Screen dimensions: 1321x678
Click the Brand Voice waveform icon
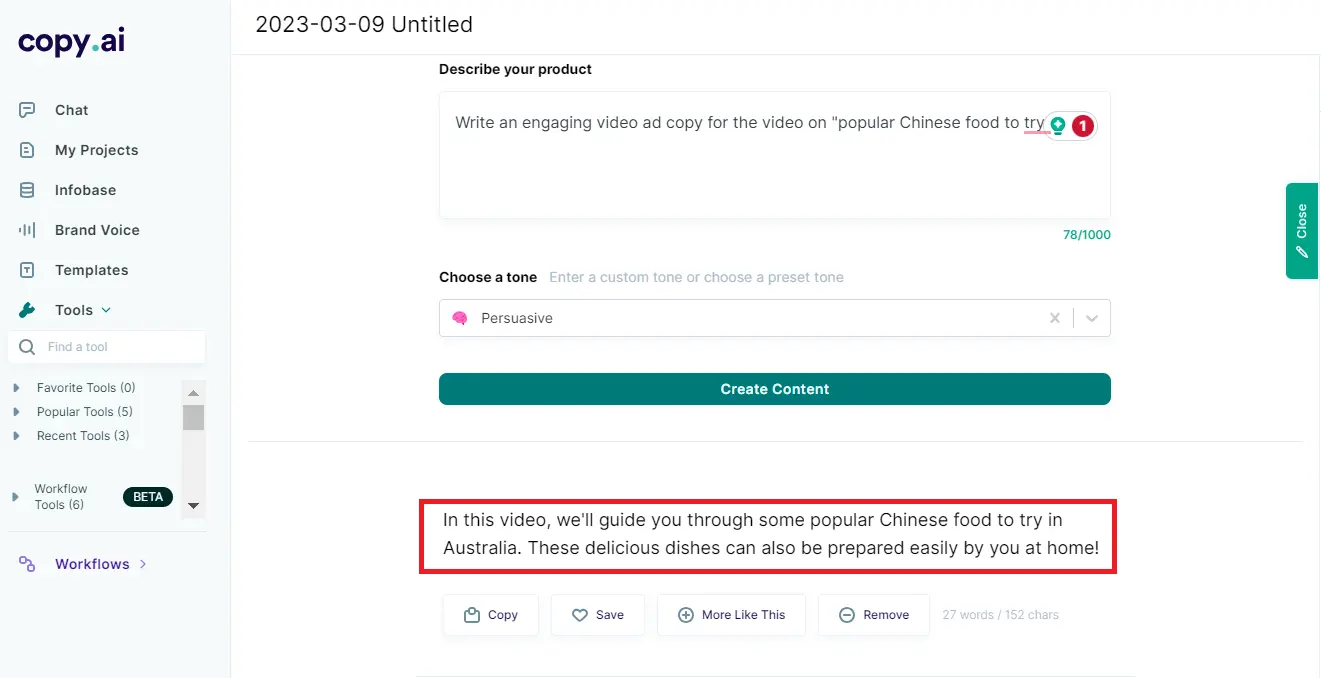point(27,230)
